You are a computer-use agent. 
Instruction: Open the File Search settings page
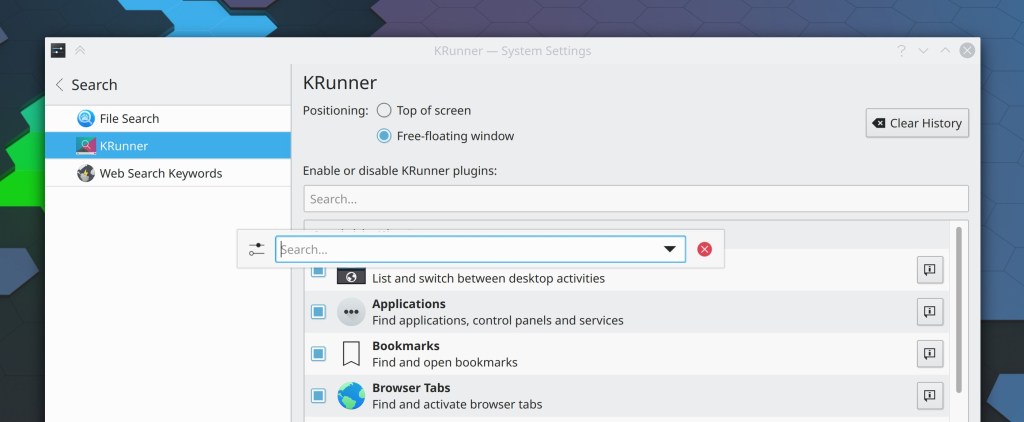(129, 118)
